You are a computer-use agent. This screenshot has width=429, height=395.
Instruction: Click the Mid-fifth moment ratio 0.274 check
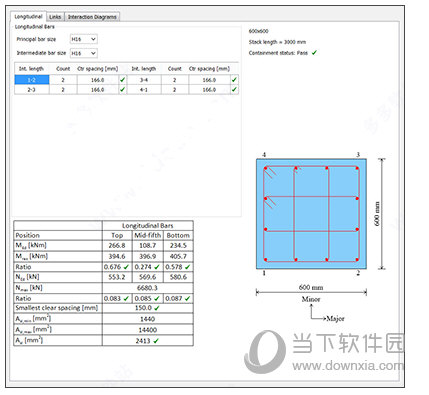pyautogui.click(x=157, y=267)
